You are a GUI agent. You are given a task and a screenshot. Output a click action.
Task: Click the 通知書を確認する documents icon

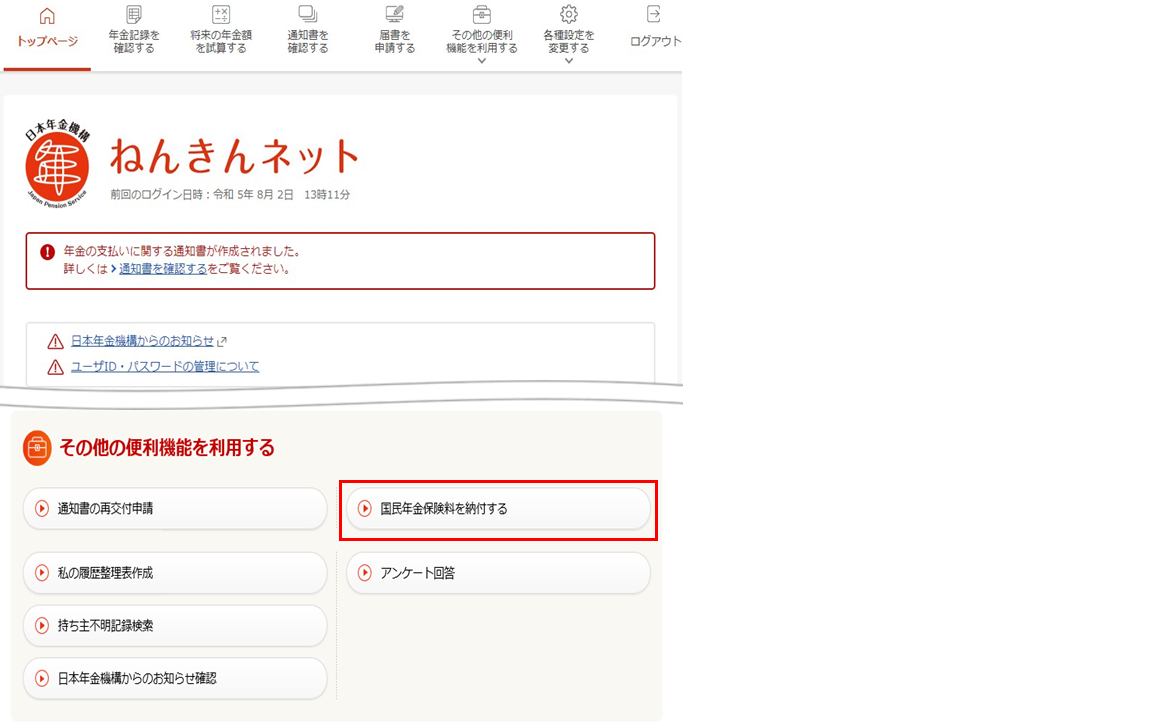click(307, 15)
